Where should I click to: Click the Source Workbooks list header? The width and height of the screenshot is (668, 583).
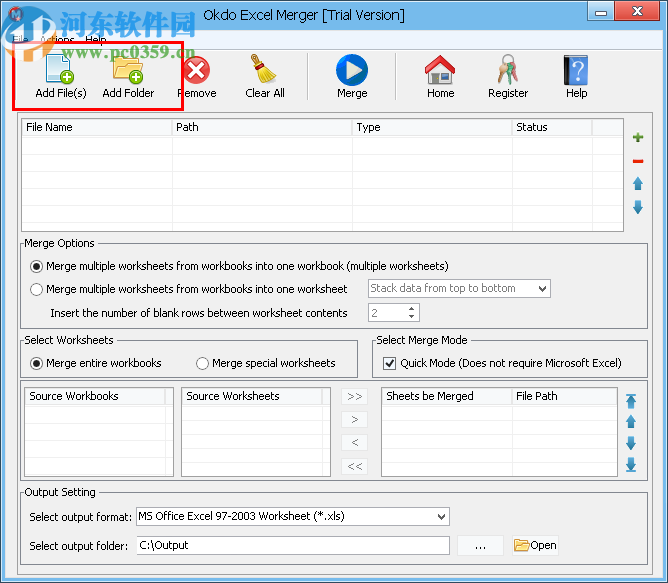[95, 396]
